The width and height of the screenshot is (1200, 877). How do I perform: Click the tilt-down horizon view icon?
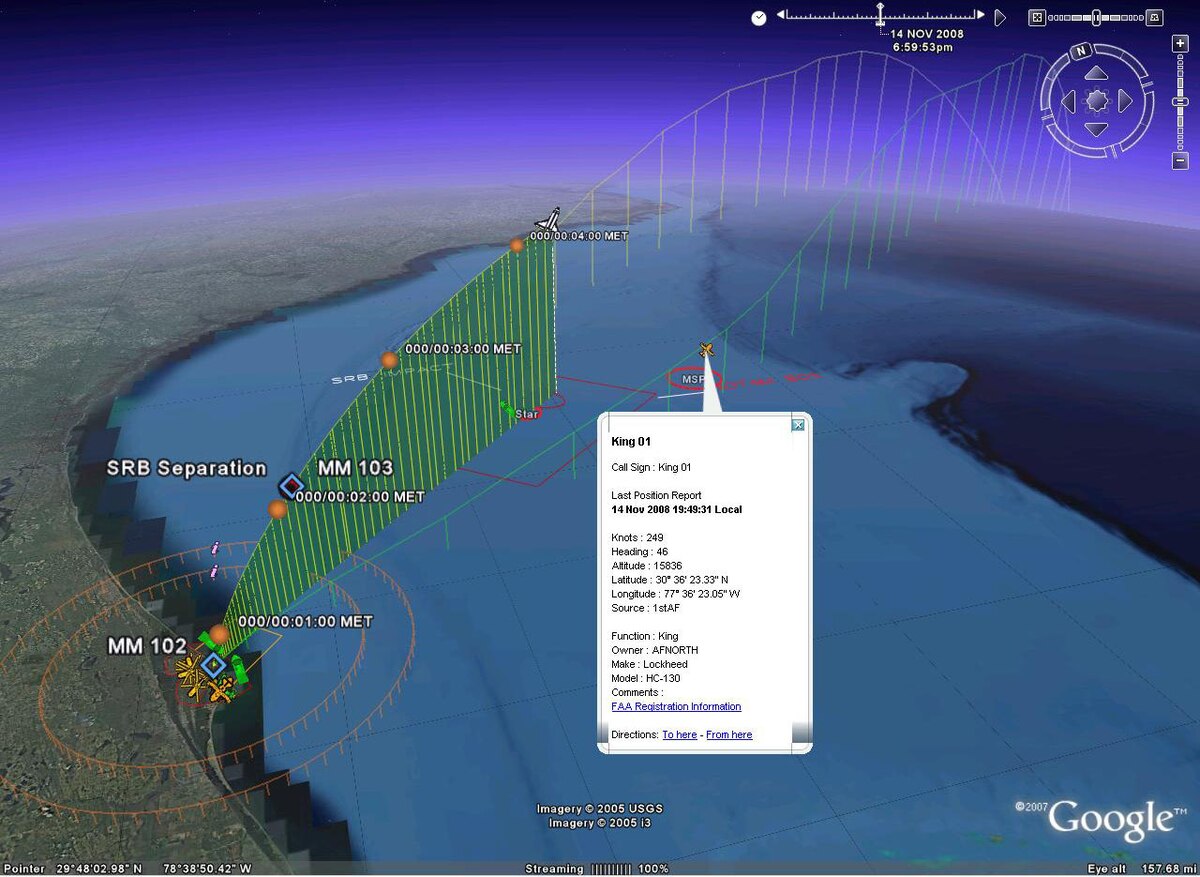click(1154, 17)
